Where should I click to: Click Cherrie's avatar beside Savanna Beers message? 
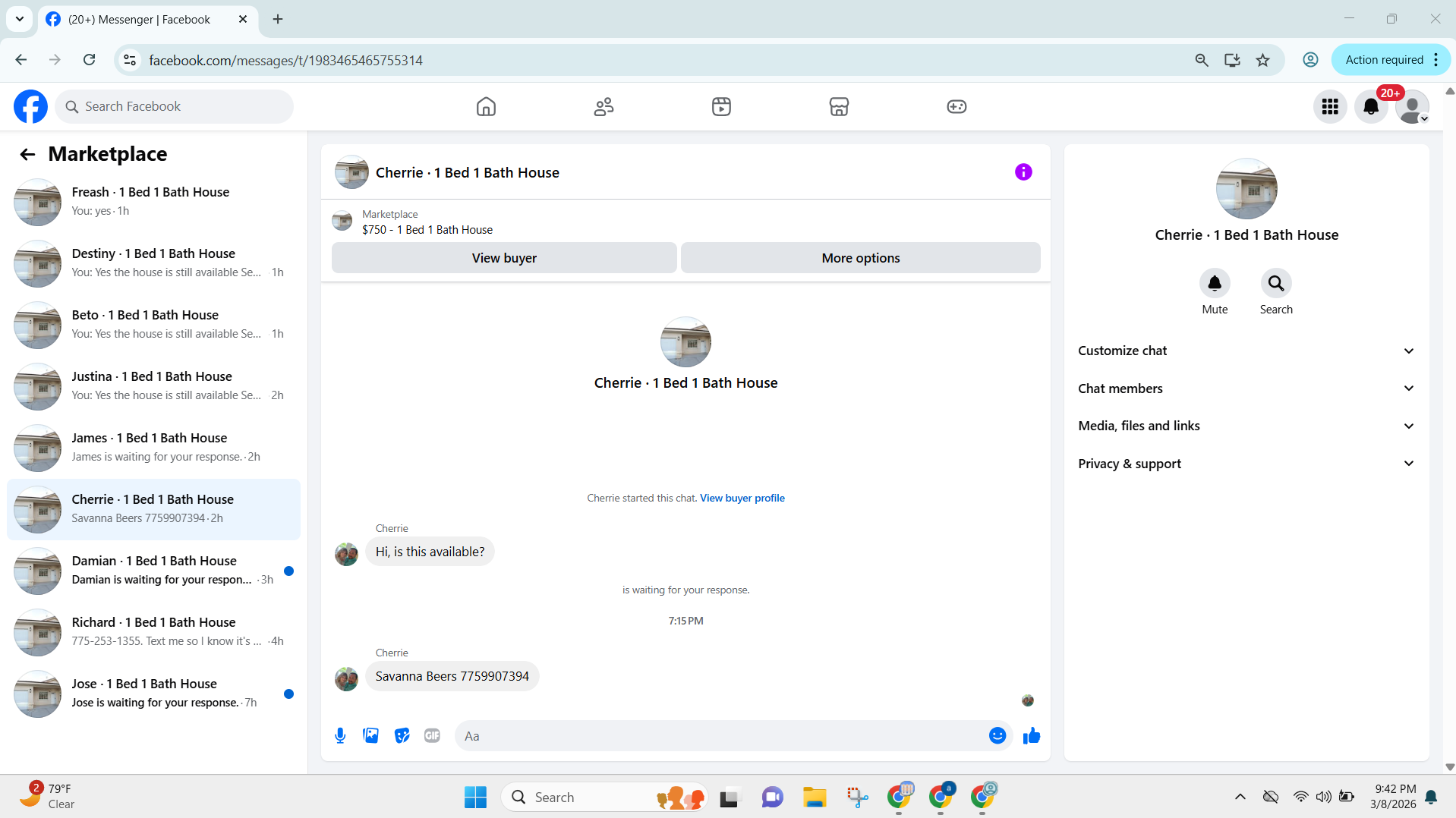coord(346,678)
